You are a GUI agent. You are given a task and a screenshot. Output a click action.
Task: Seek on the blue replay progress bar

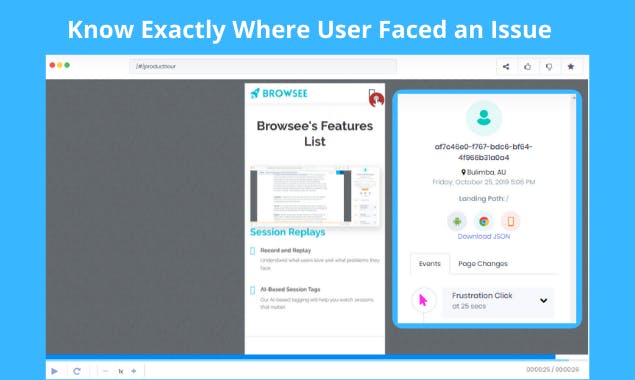point(300,357)
